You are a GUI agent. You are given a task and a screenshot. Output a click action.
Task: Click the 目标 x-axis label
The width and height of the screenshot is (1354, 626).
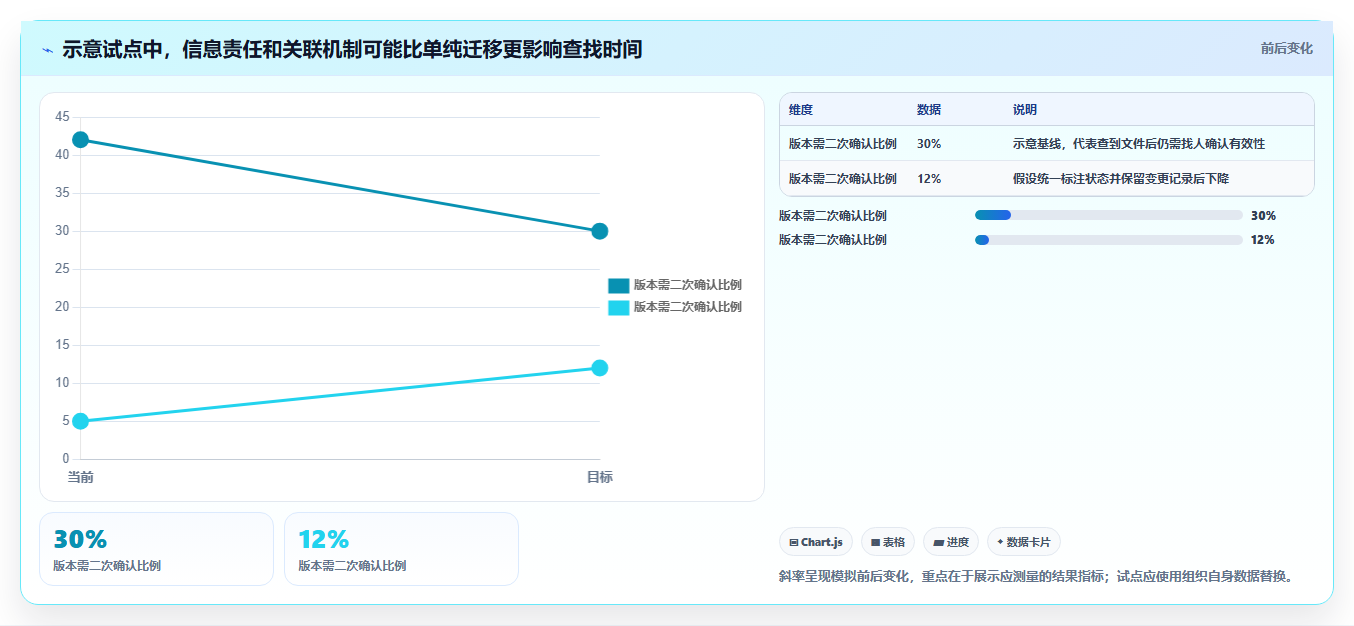600,477
